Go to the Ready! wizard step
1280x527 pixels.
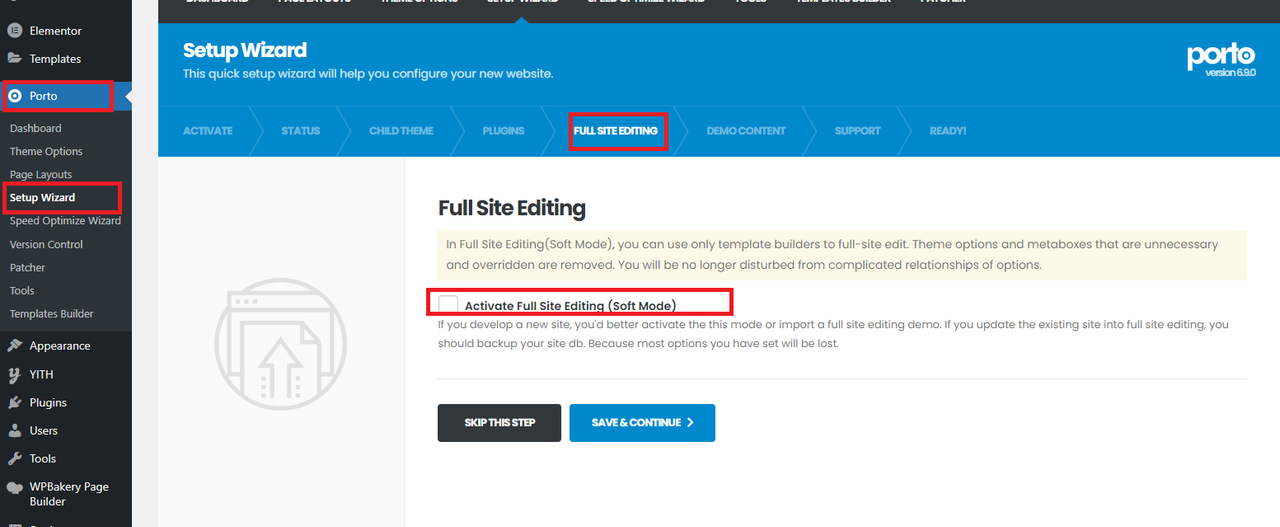[x=948, y=131]
